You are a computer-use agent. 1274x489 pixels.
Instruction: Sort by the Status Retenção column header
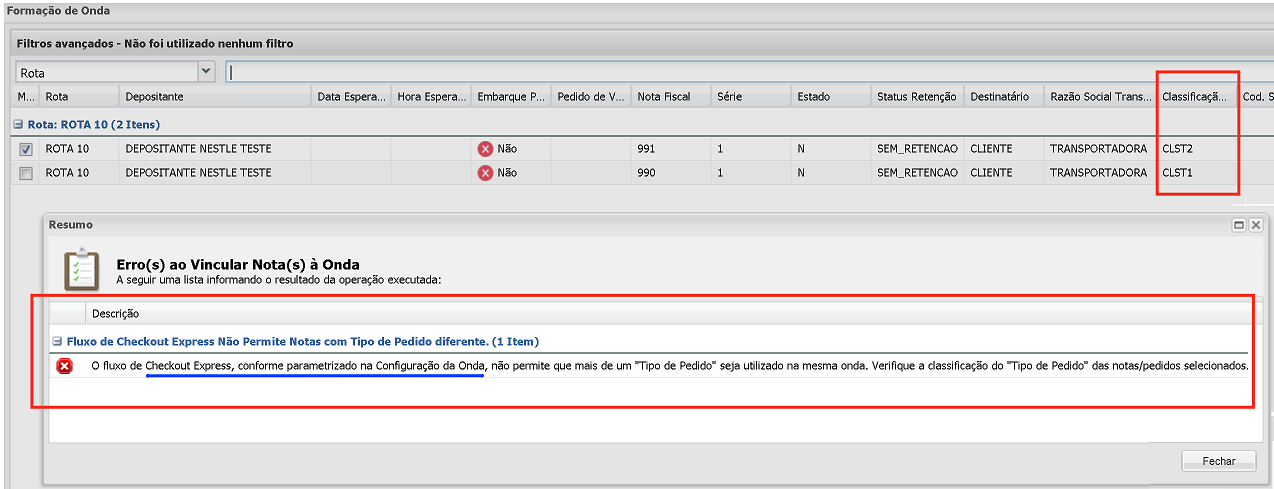pyautogui.click(x=918, y=97)
